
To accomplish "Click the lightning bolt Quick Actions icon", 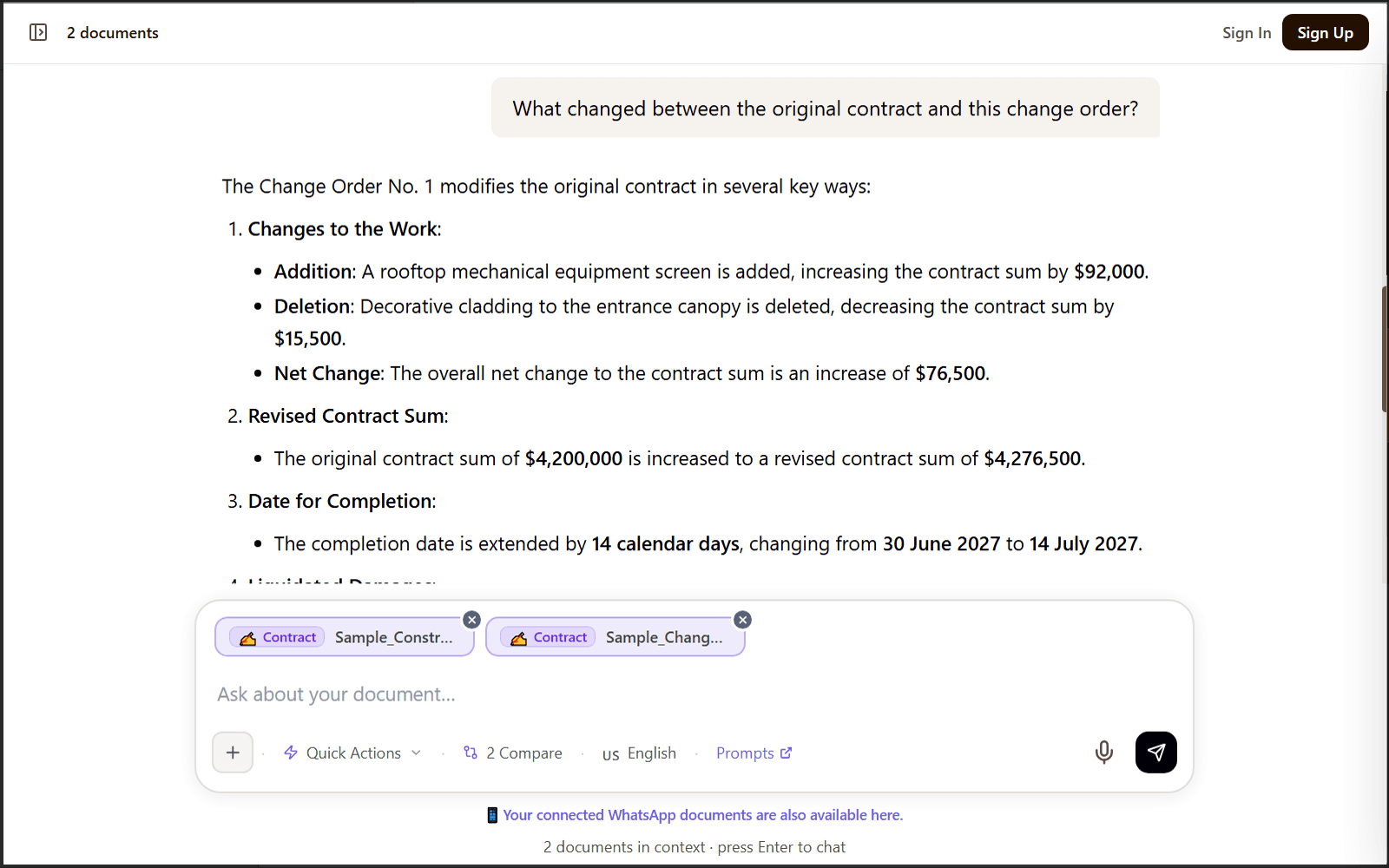I will point(291,753).
